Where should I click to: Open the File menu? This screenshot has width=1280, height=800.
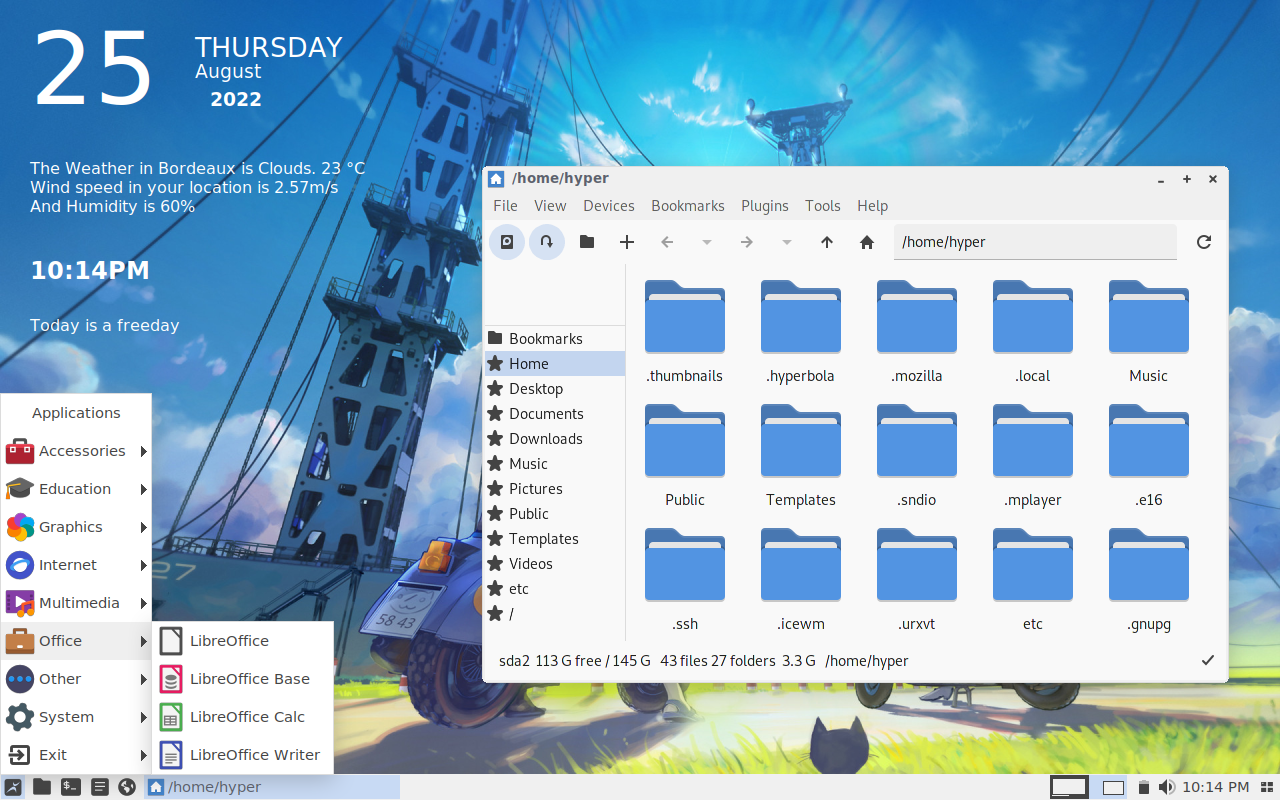coord(506,206)
